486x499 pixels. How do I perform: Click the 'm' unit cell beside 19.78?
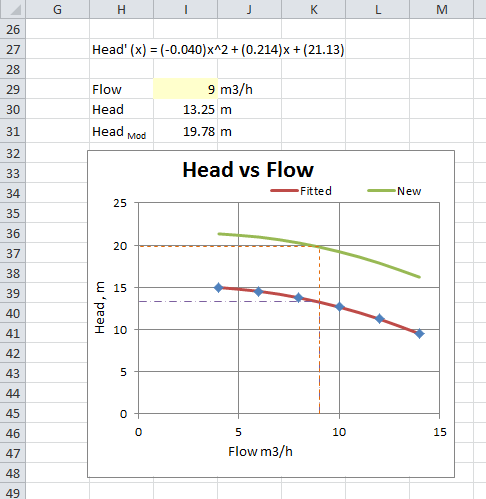tap(249, 131)
